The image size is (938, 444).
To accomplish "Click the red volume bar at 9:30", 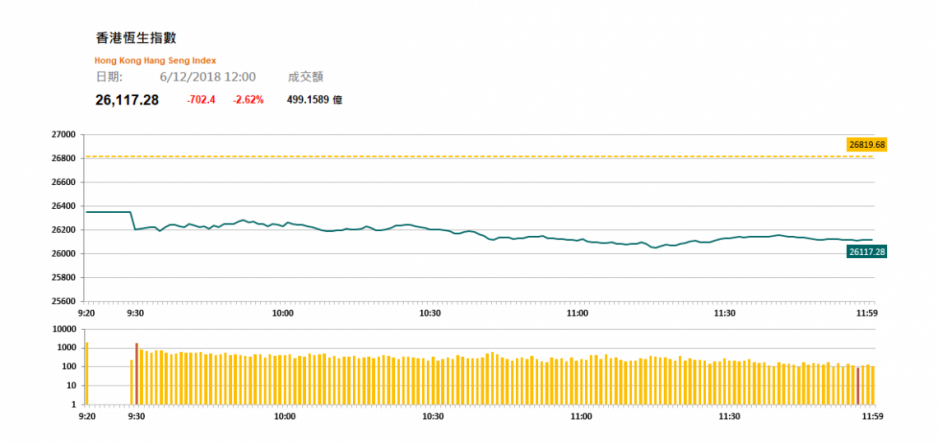I will [x=136, y=374].
